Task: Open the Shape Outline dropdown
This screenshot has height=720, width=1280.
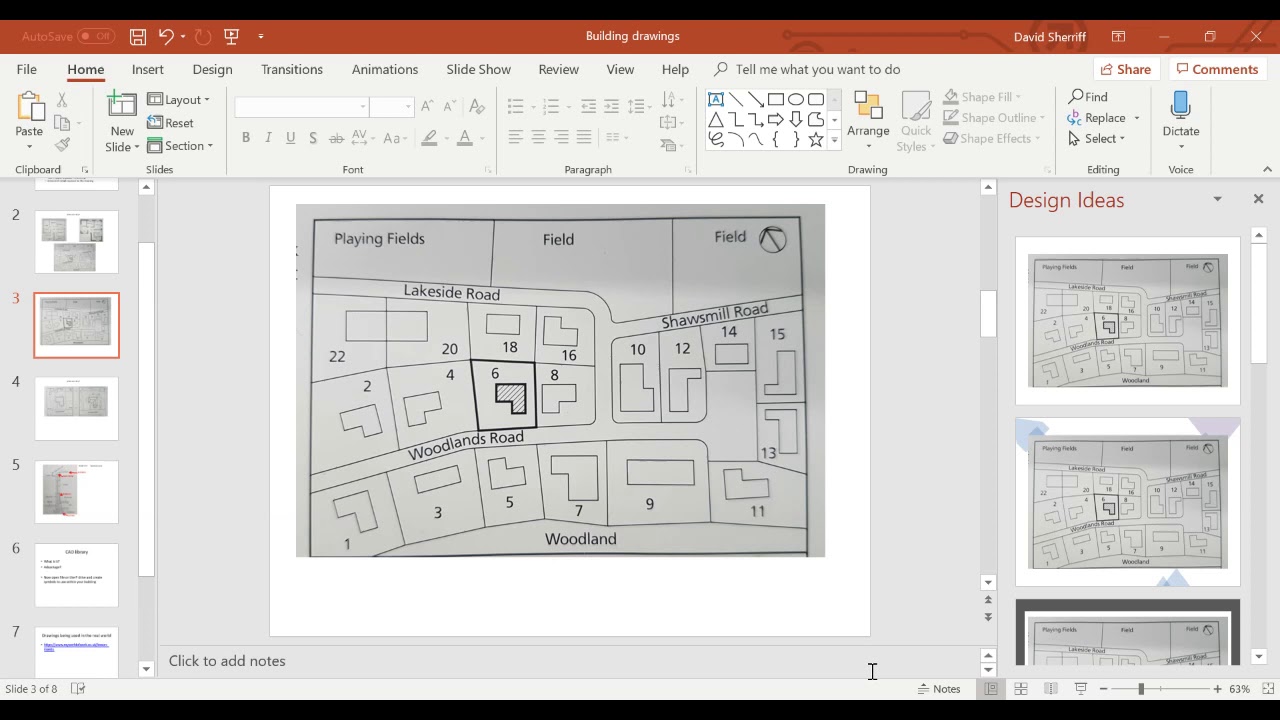Action: coord(994,118)
